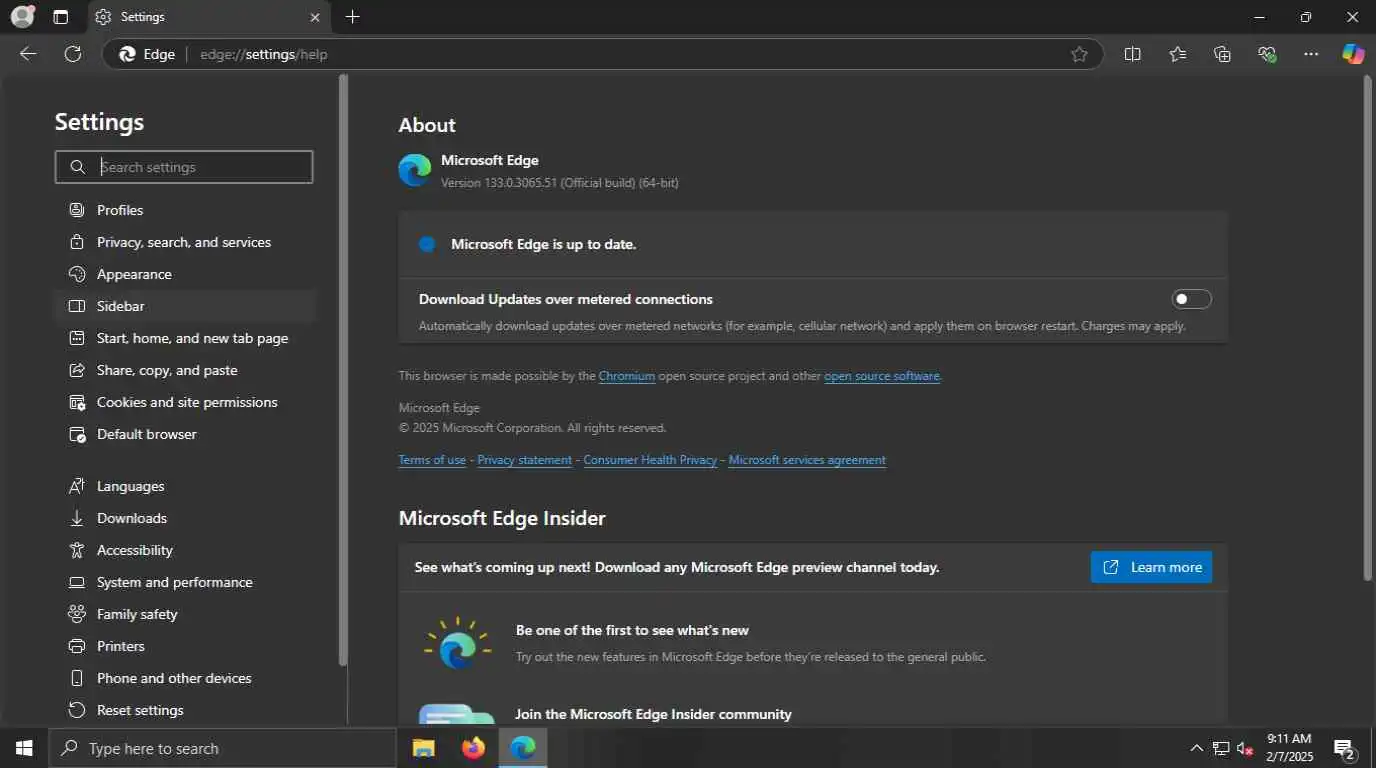Open Family safety section
Image resolution: width=1376 pixels, height=768 pixels.
click(185, 614)
